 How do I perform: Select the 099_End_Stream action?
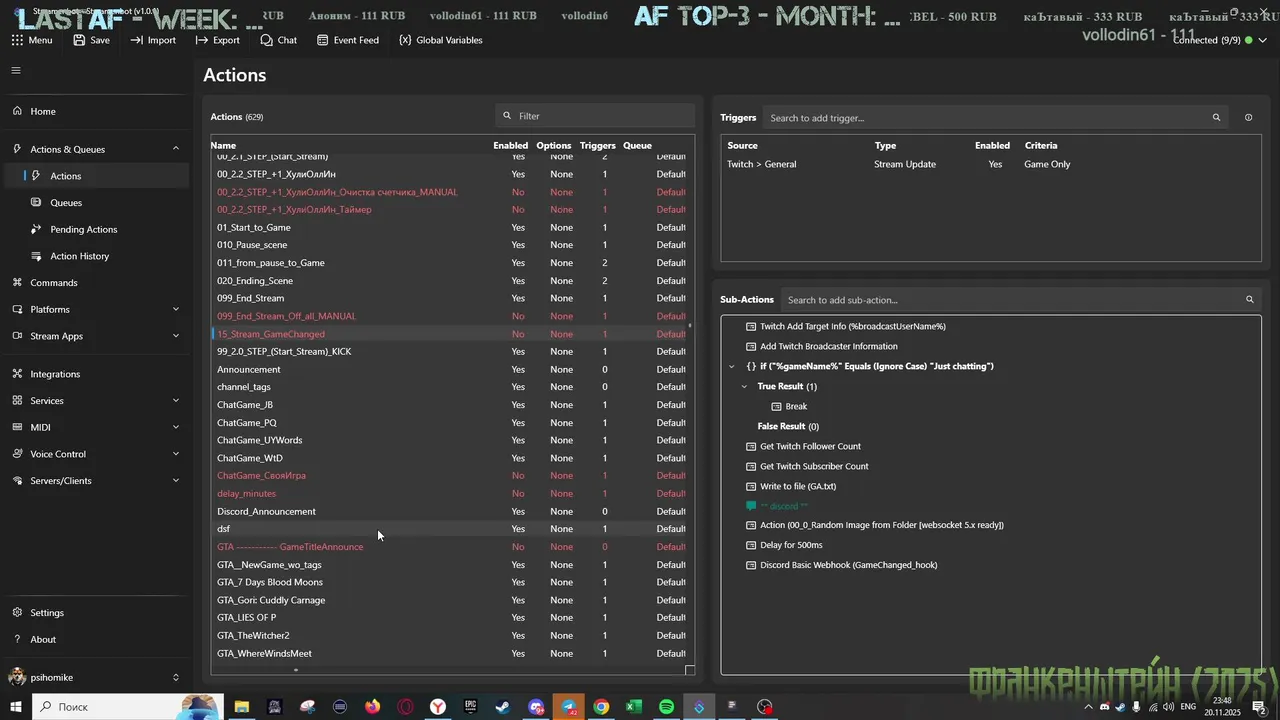[x=448, y=298]
